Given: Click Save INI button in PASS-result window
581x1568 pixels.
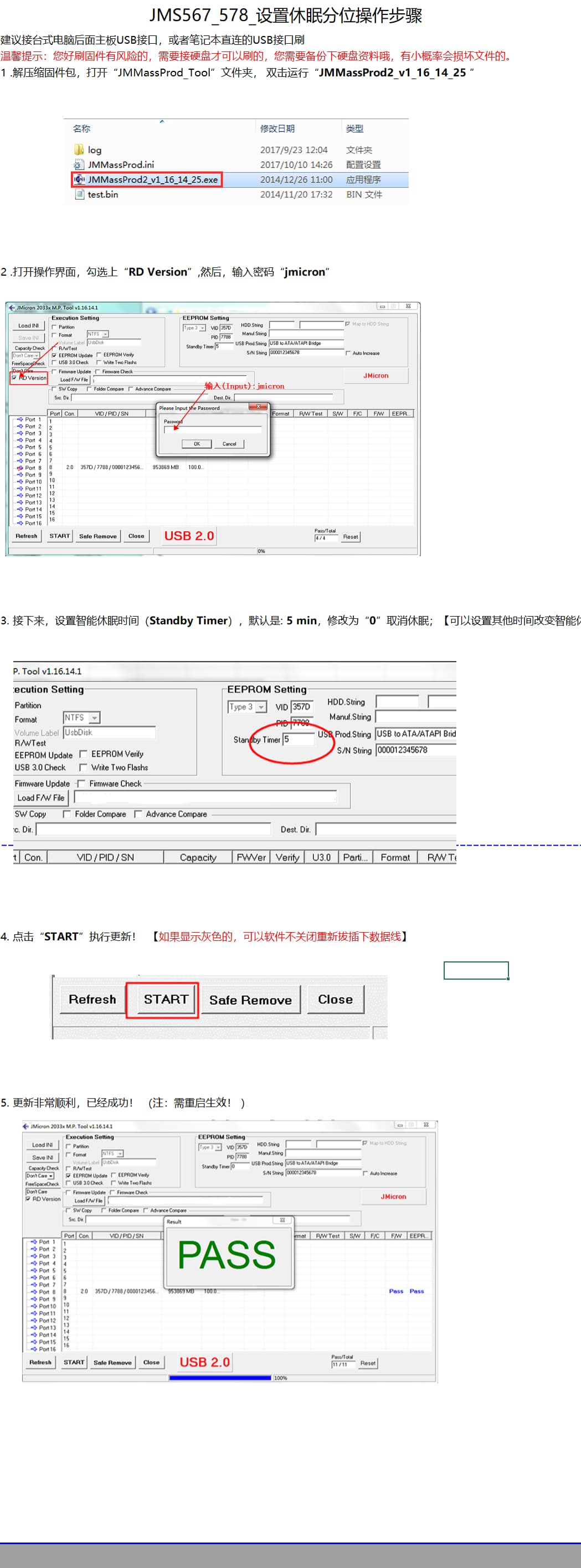Looking at the screenshot, I should tap(42, 1158).
